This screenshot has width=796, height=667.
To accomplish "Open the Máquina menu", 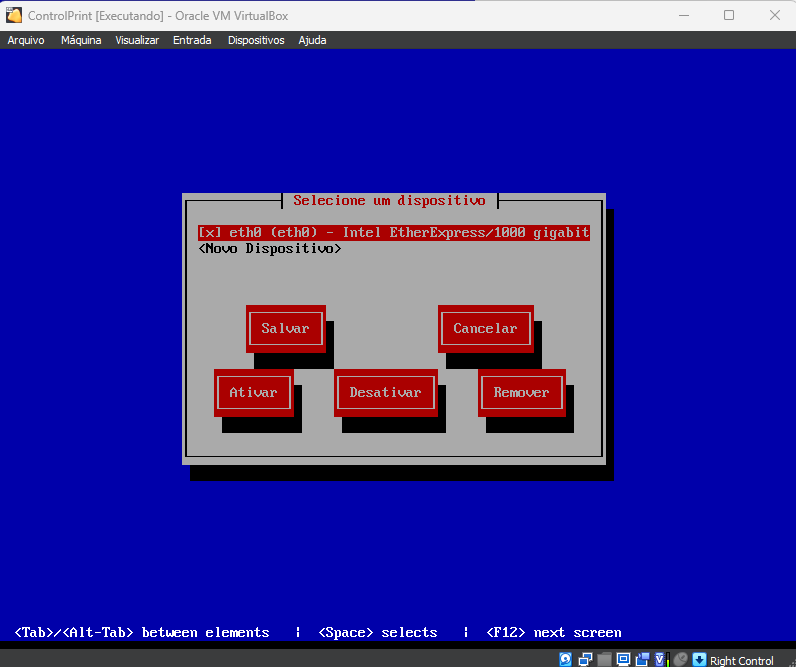I will (x=81, y=40).
